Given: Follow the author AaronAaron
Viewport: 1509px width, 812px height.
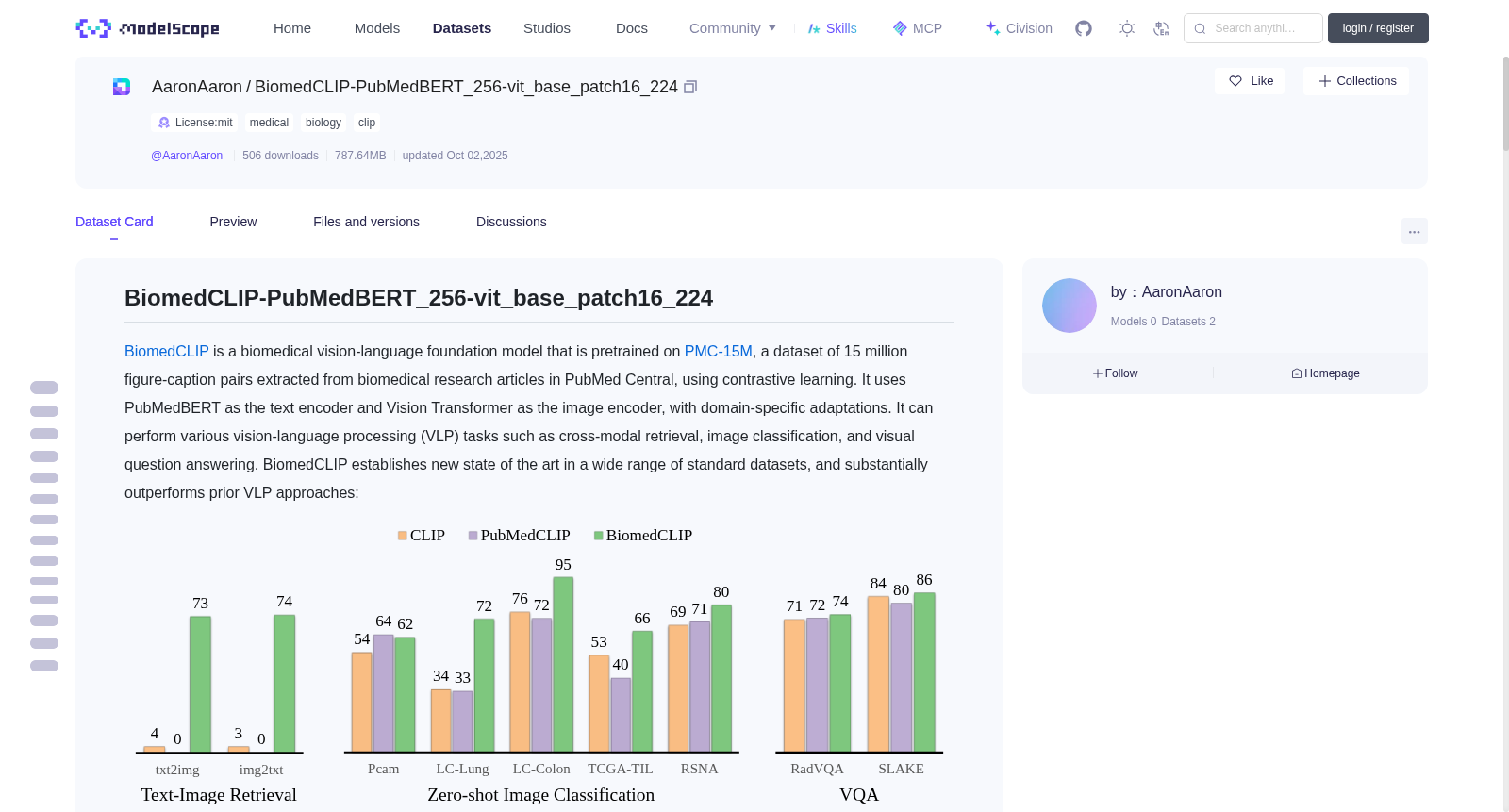Looking at the screenshot, I should (1116, 373).
